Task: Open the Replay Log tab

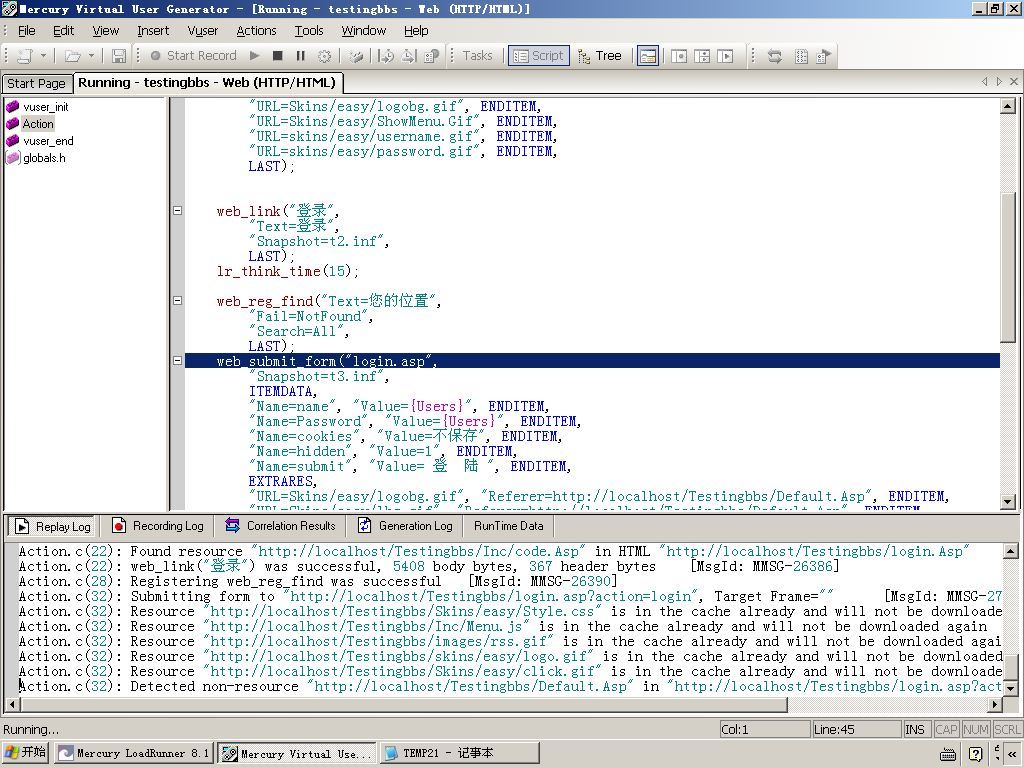Action: pos(53,526)
